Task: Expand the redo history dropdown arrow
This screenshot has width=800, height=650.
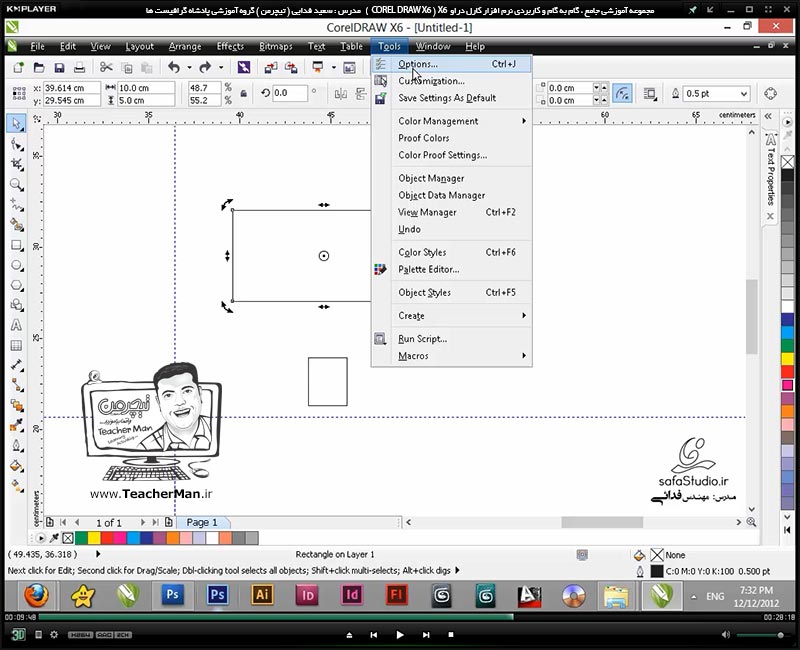Action: pos(221,67)
